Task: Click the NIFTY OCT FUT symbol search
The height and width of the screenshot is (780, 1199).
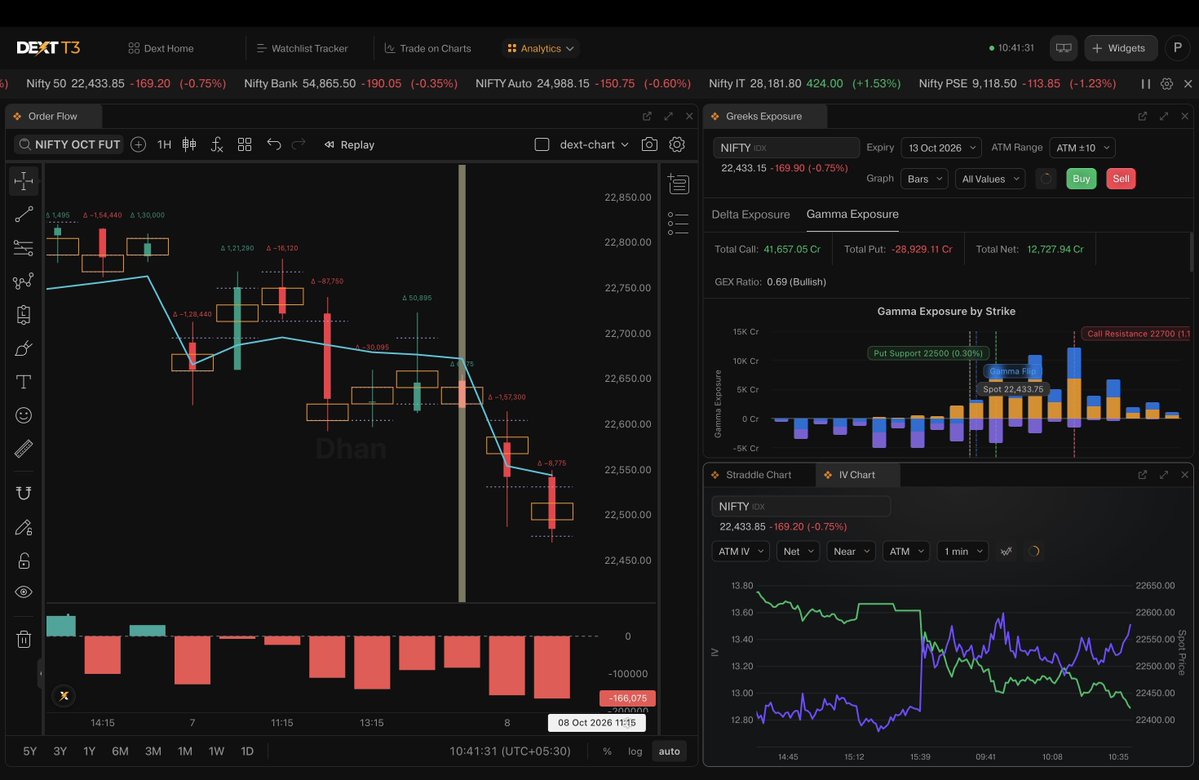Action: tap(70, 145)
